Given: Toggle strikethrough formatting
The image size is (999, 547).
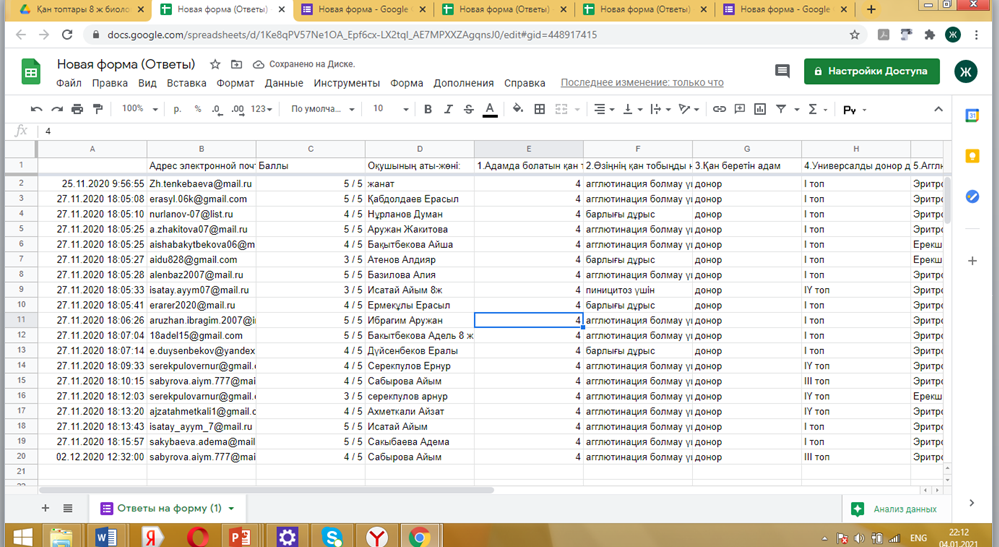Looking at the screenshot, I should [468, 110].
